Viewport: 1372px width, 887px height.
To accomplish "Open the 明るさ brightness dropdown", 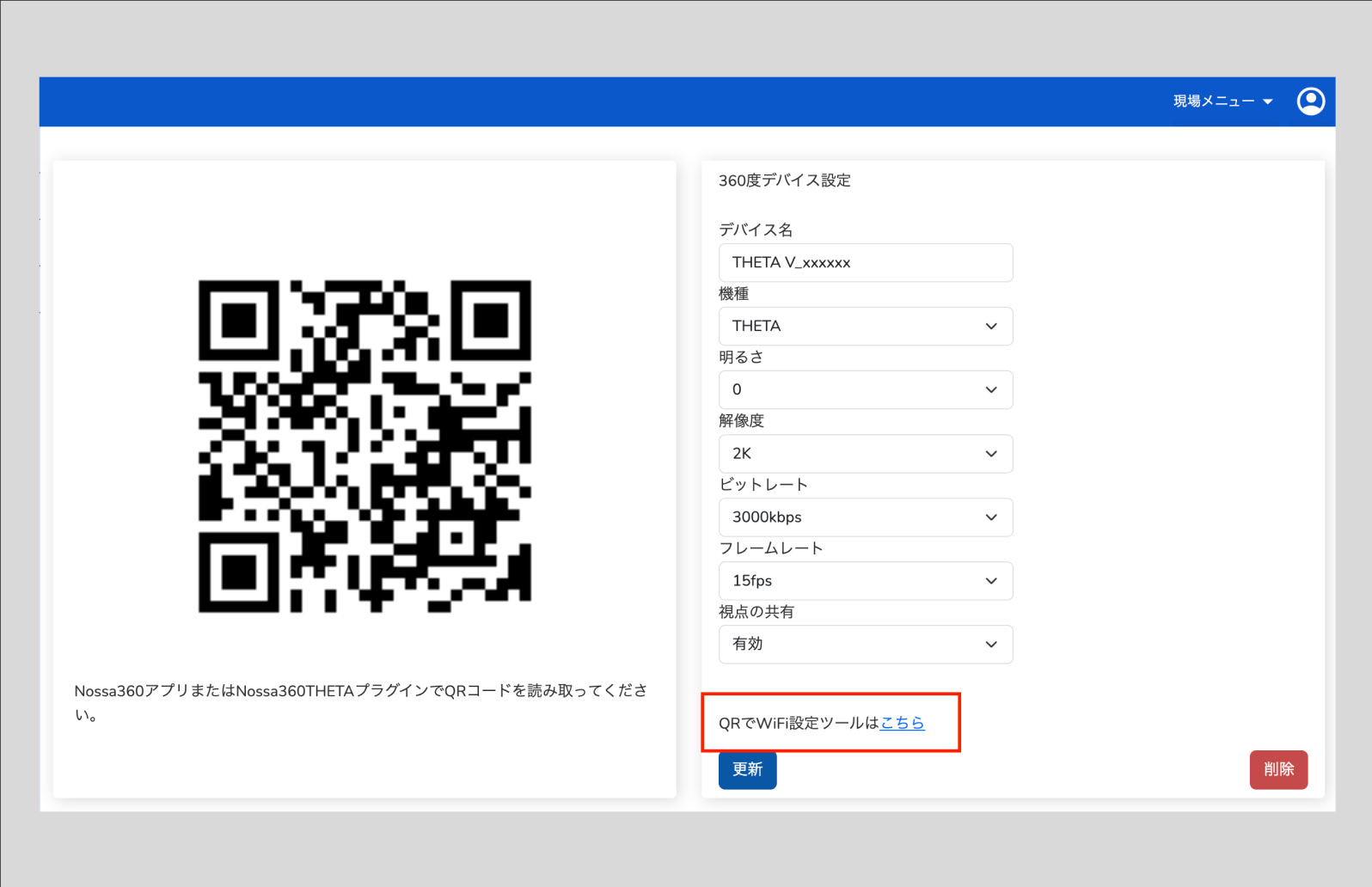I will pyautogui.click(x=866, y=390).
